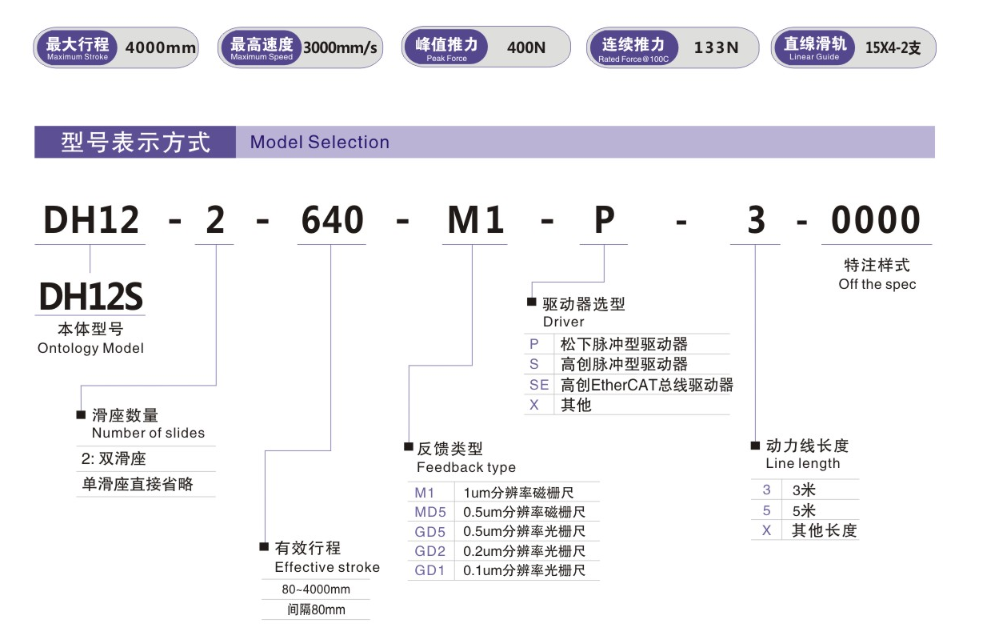Click the 高创脉冲型驱动器 row

pyautogui.click(x=624, y=364)
